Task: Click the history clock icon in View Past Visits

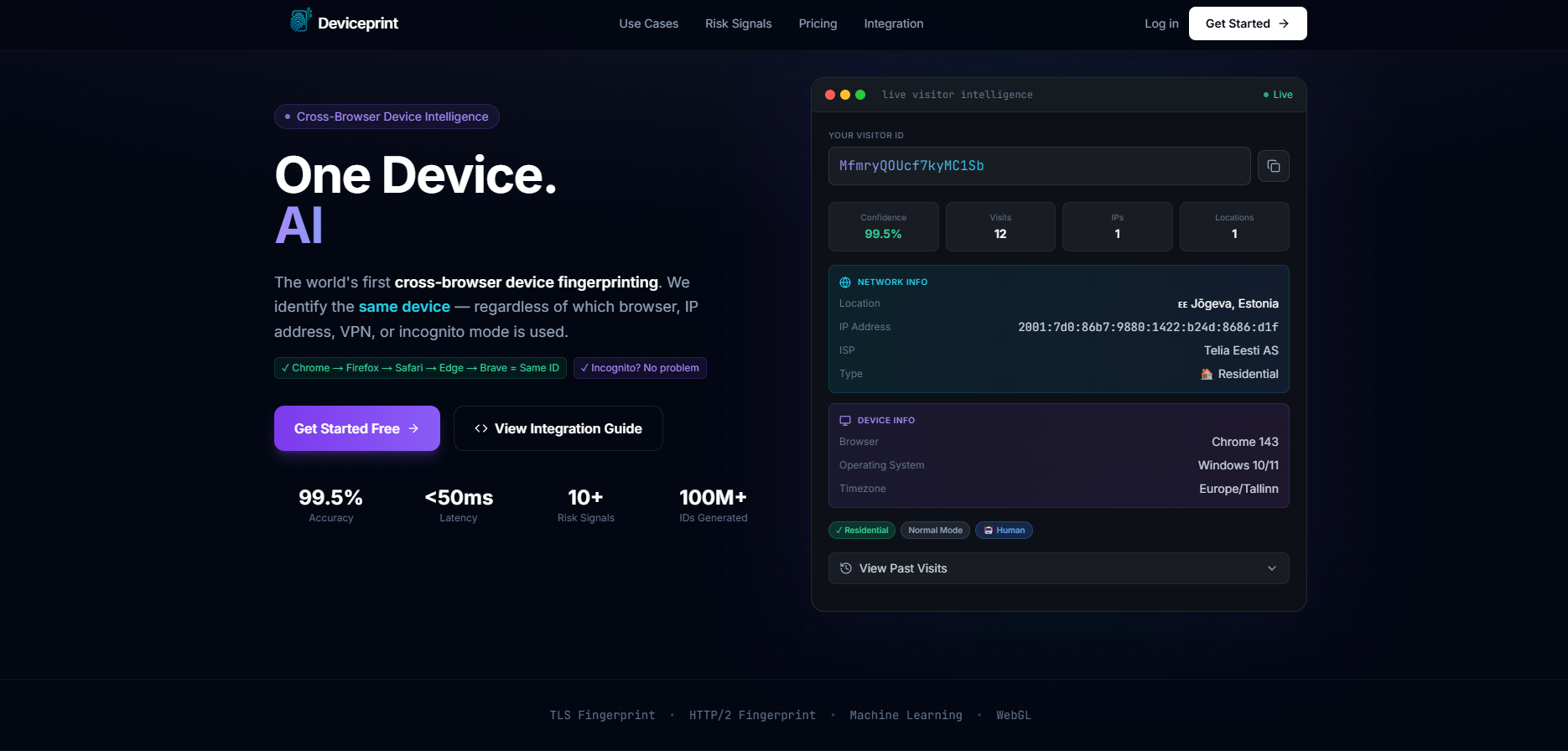Action: click(x=846, y=568)
